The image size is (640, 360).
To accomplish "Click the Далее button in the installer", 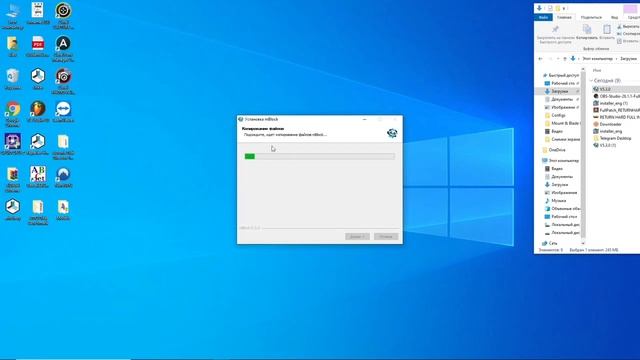I will point(357,236).
